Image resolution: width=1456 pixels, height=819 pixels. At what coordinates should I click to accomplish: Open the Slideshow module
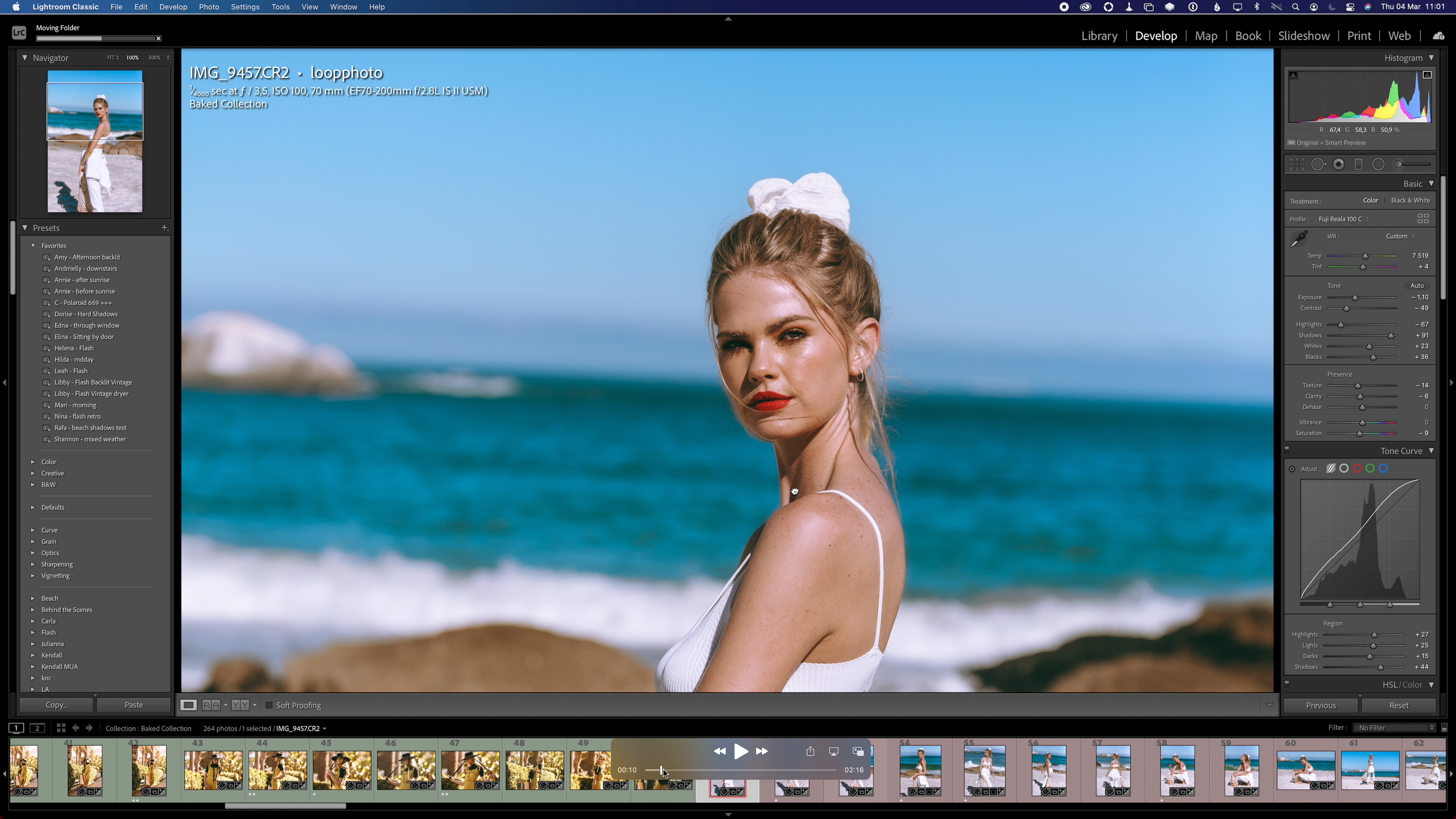tap(1304, 36)
